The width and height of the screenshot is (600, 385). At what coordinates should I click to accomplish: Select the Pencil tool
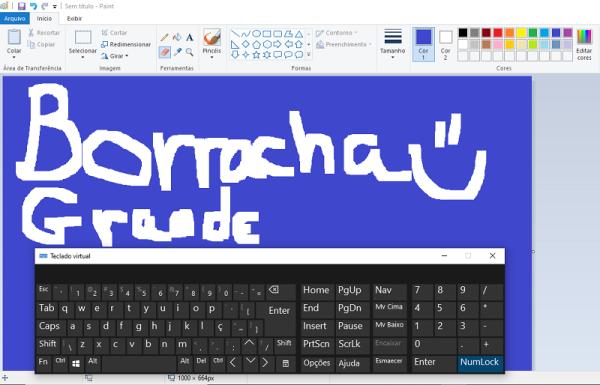point(165,38)
